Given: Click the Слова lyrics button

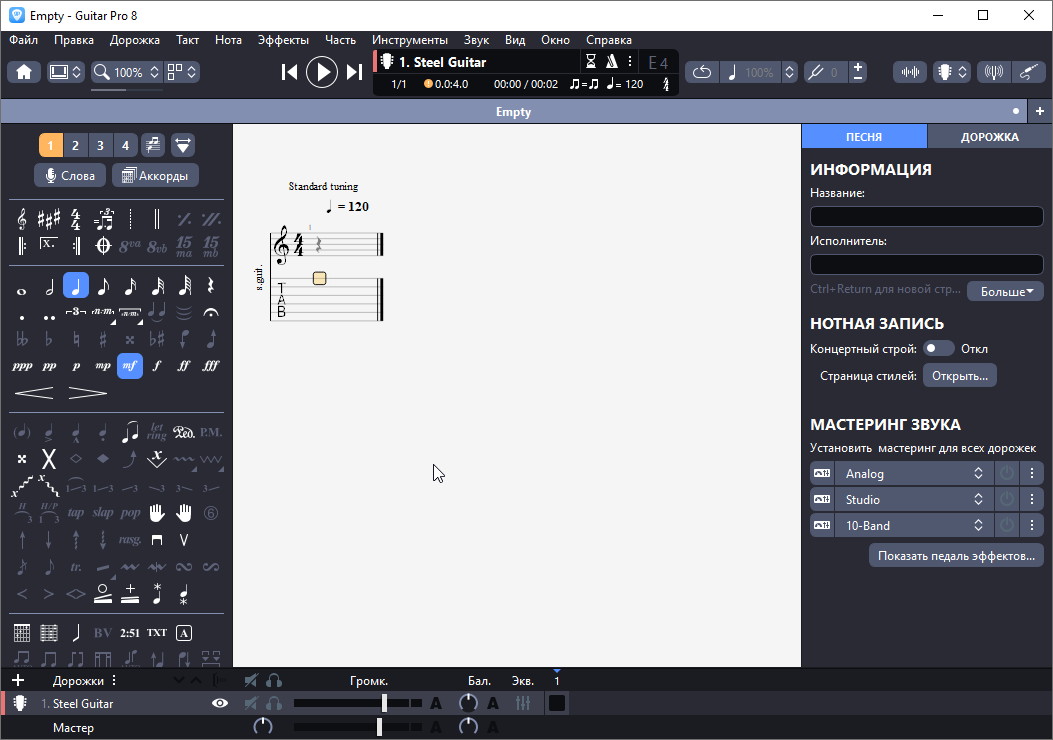Looking at the screenshot, I should pos(70,175).
